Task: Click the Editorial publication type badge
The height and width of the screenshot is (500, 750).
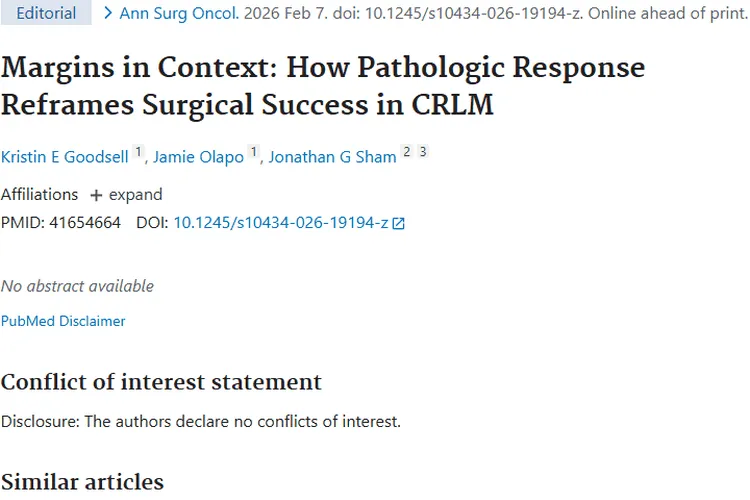Action: click(46, 14)
